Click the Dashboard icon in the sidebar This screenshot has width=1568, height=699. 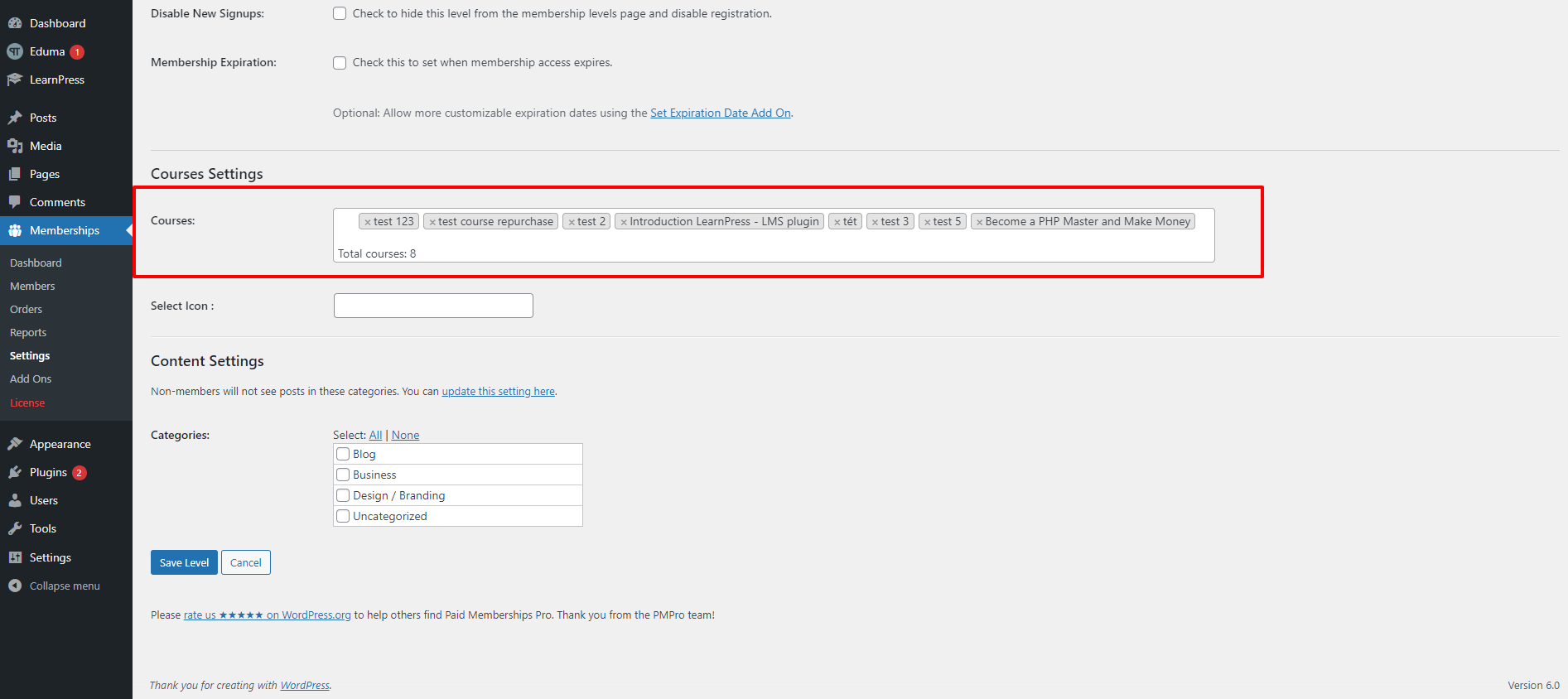(15, 23)
